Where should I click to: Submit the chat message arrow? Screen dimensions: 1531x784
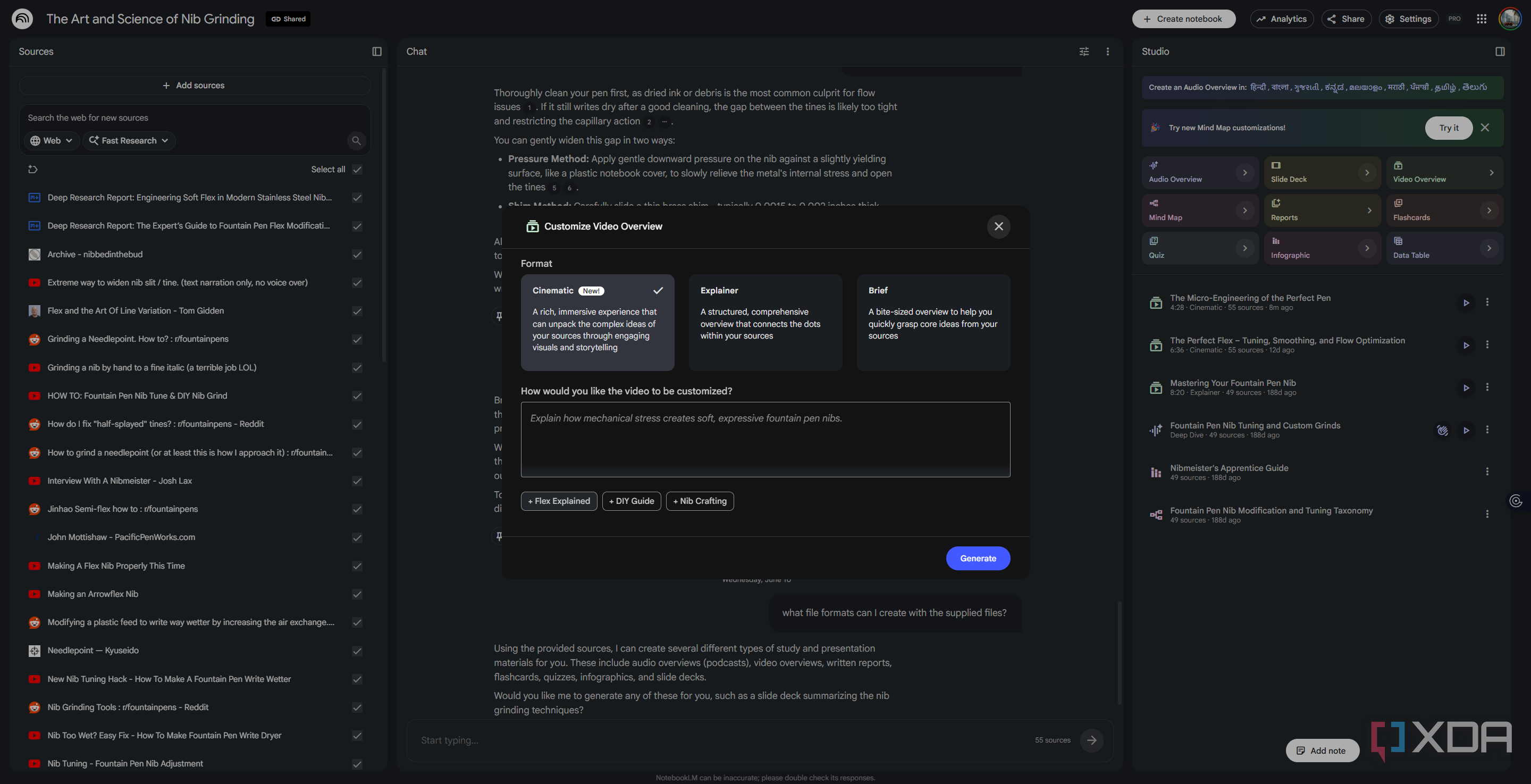pos(1092,740)
